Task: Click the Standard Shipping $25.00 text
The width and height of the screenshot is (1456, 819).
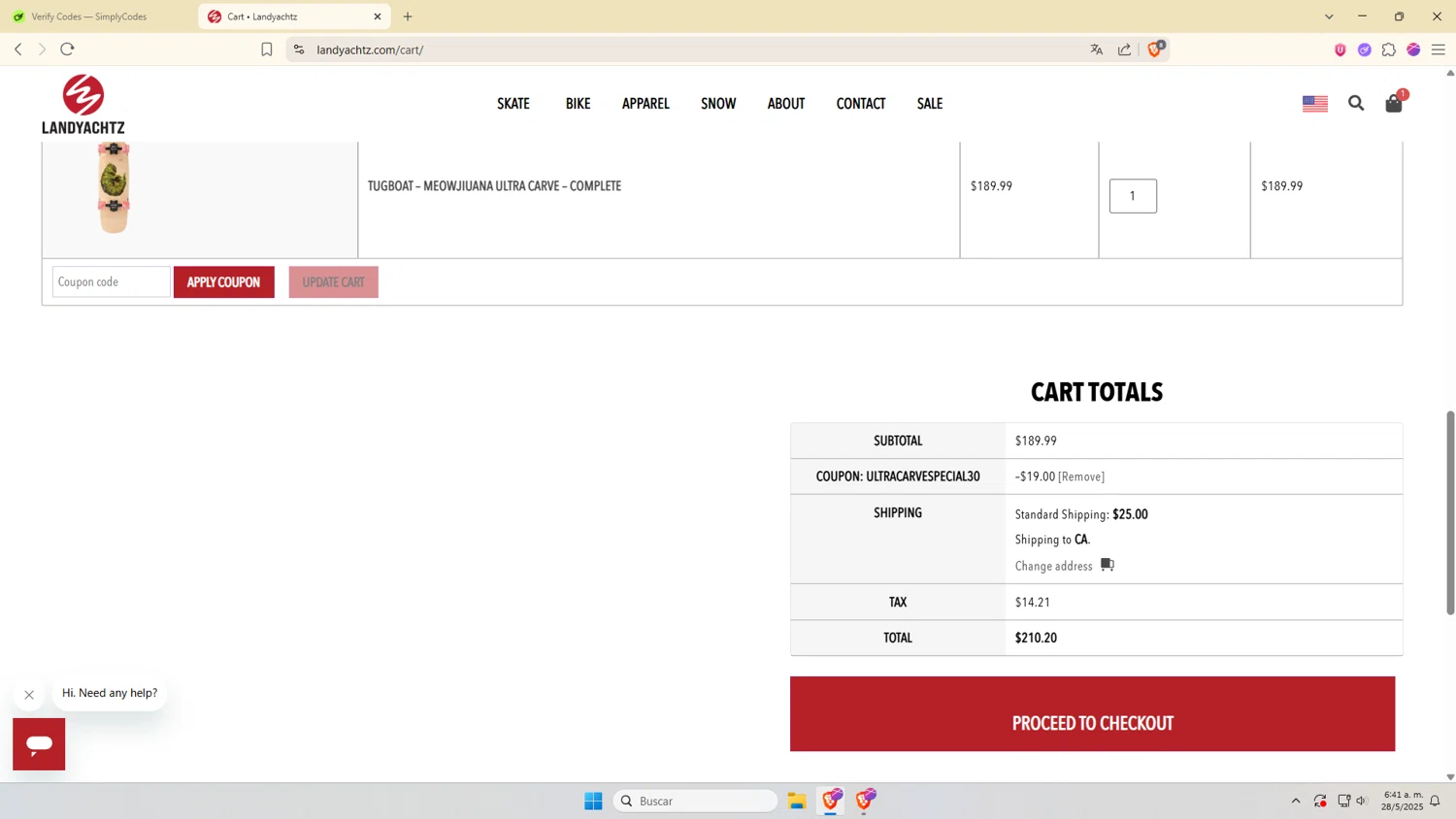Action: click(x=1081, y=514)
